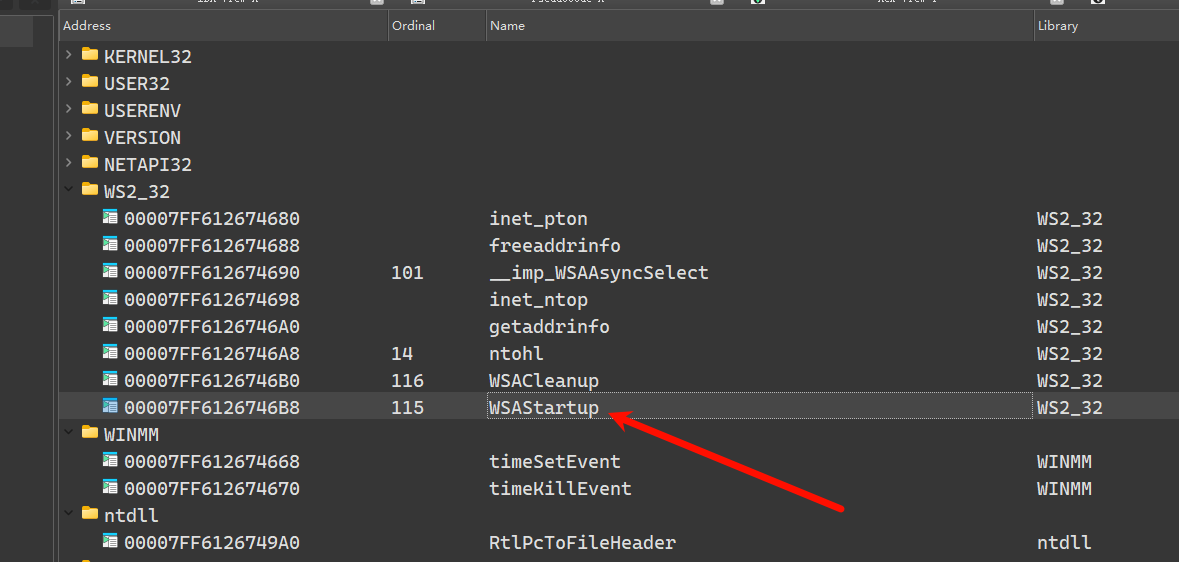This screenshot has height=562, width=1179.
Task: Click ordinal 14 in the ntohl row
Action: coord(402,354)
